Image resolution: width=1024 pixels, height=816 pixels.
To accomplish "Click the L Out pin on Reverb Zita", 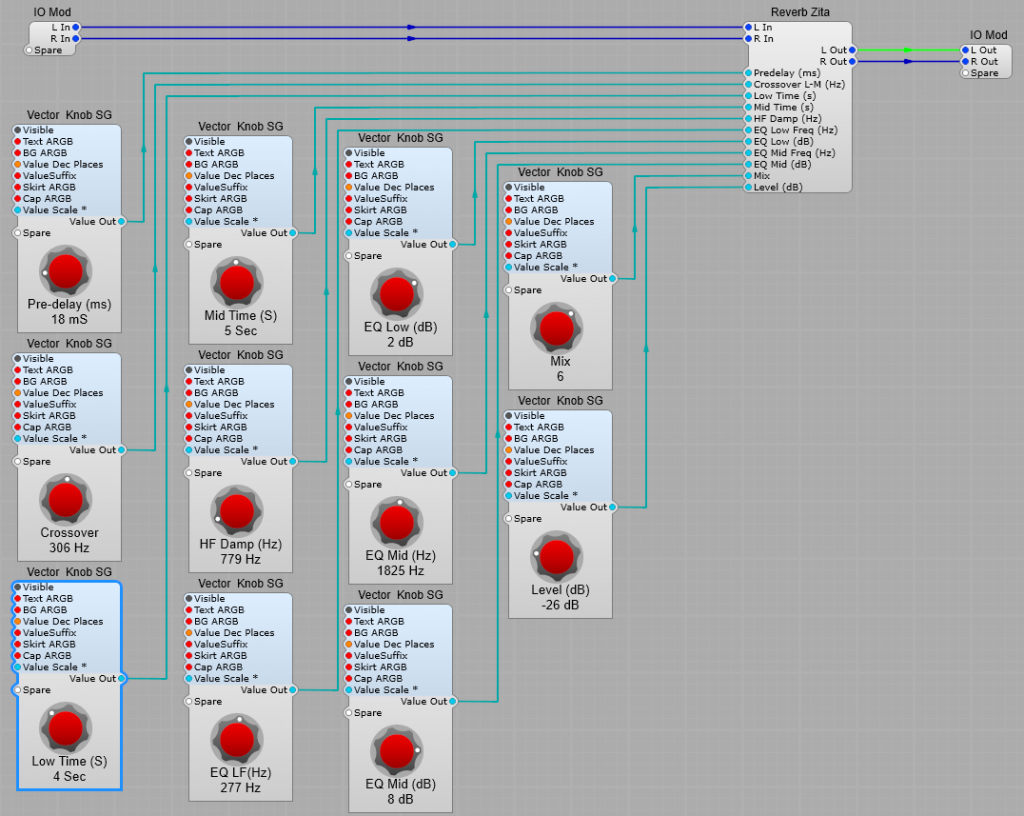I will 852,50.
